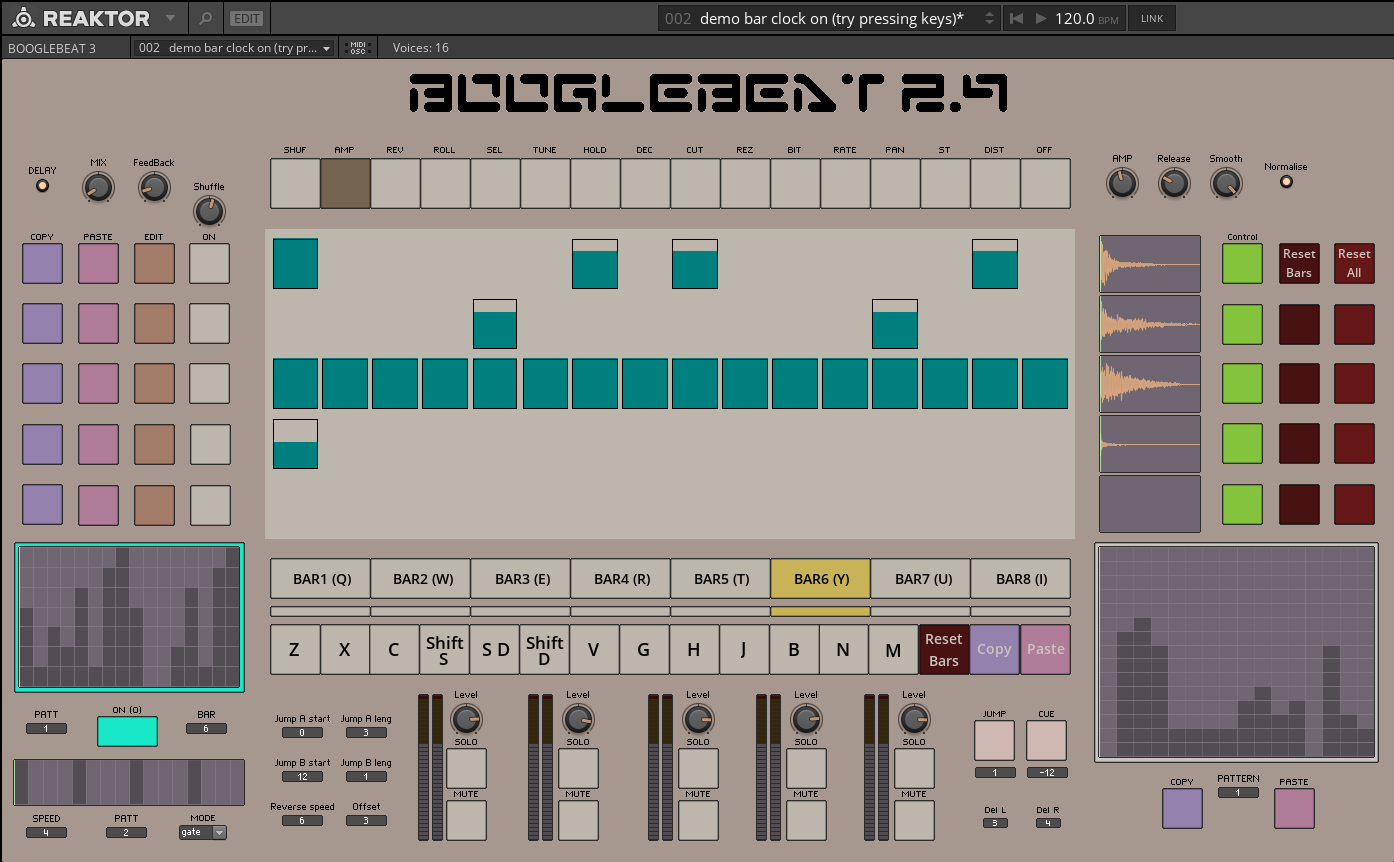Toggle SOLO on the fifth channel
The width and height of the screenshot is (1394, 862).
point(914,768)
